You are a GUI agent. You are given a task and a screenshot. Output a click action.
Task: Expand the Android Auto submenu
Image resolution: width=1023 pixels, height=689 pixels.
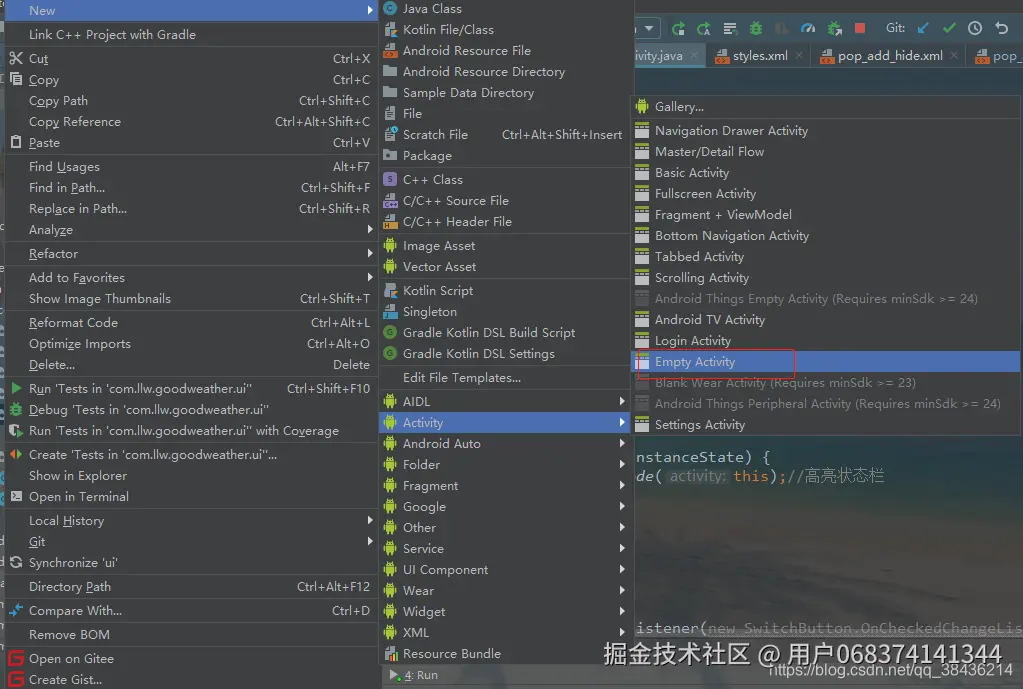504,444
